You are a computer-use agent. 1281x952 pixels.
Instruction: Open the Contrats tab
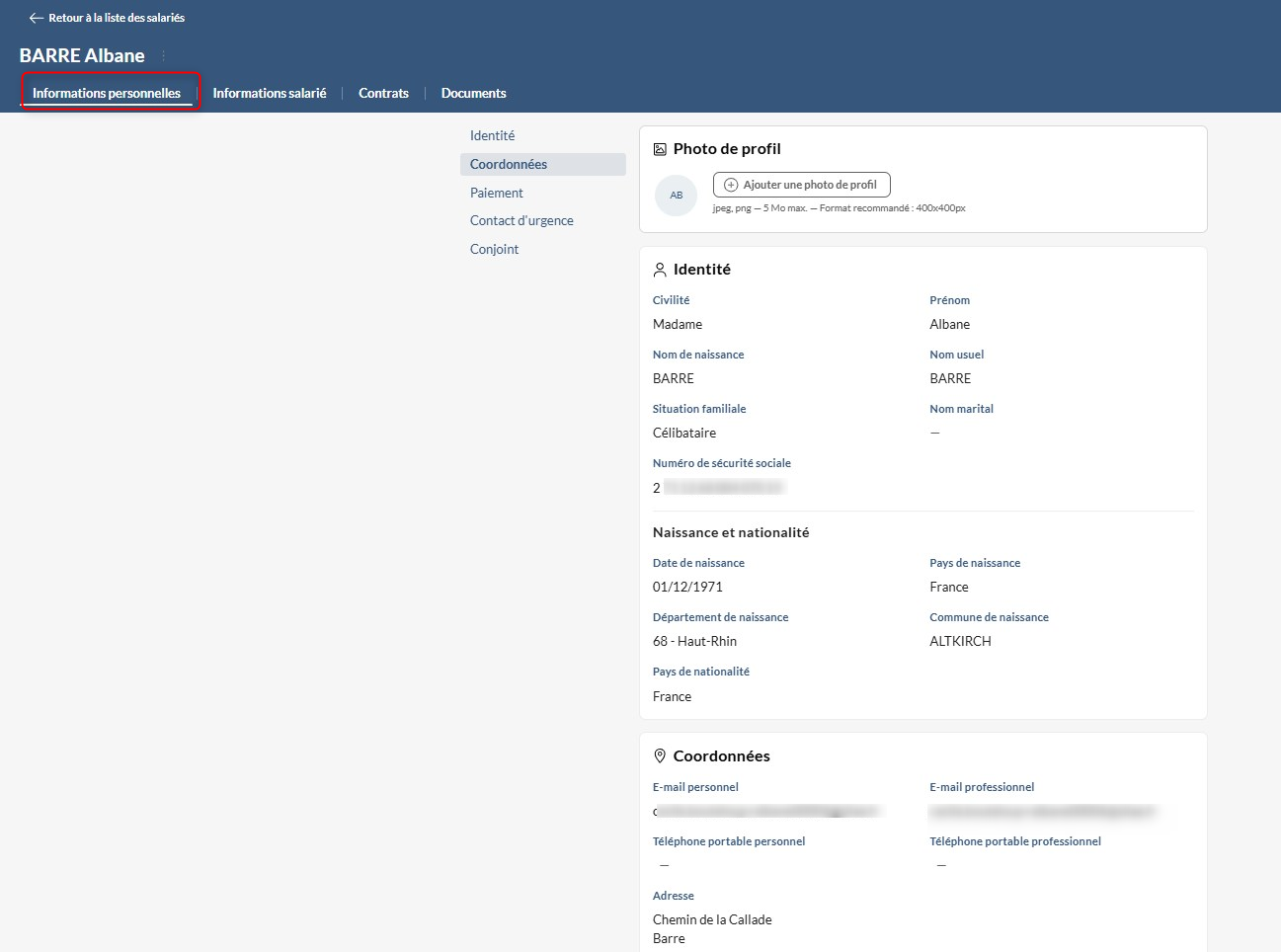coord(383,93)
